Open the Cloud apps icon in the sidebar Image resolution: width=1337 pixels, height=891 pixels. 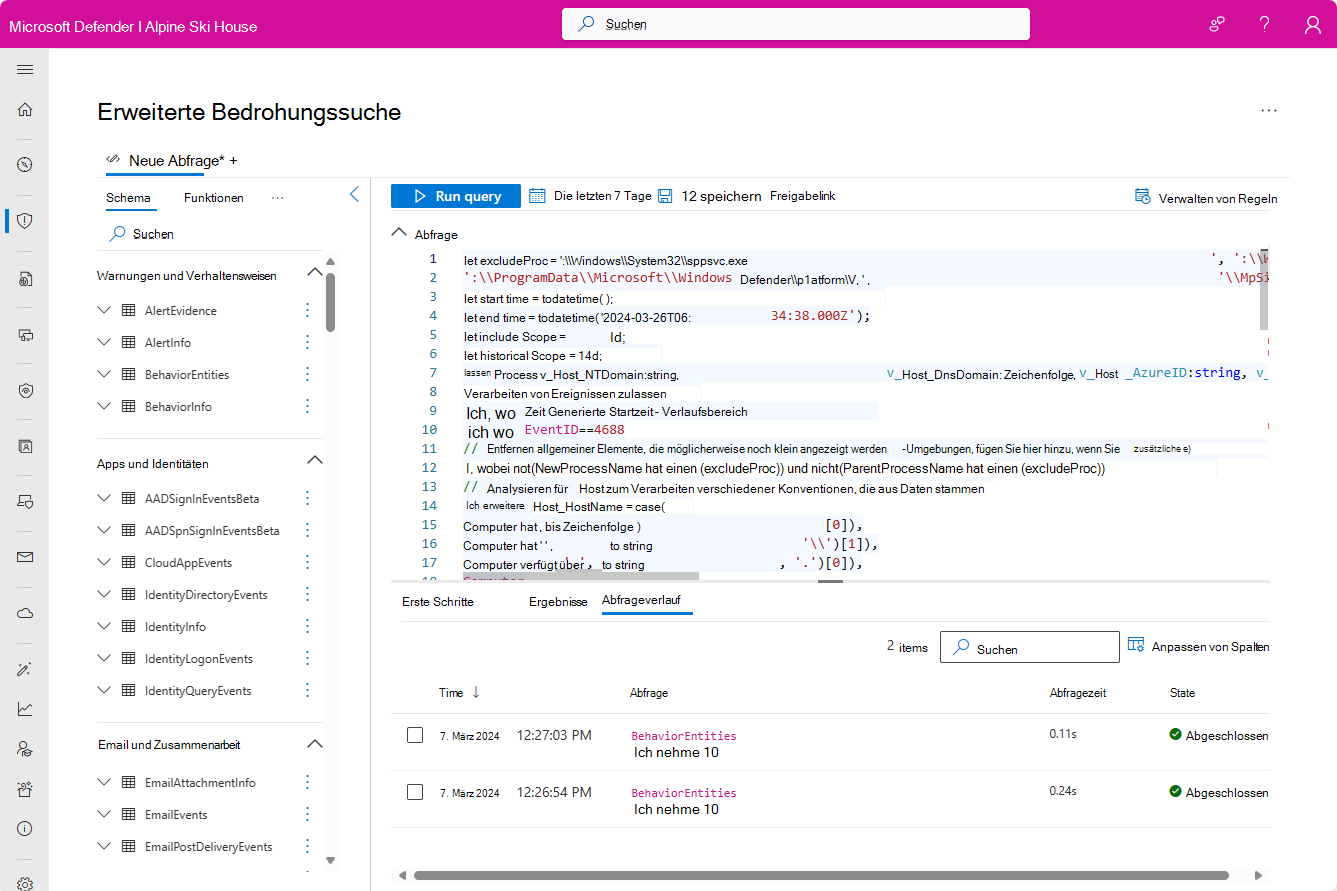(25, 613)
